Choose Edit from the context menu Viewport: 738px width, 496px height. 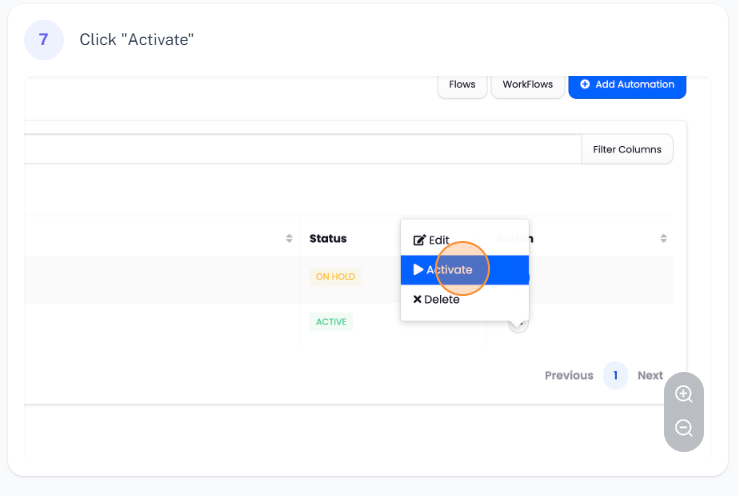point(439,240)
